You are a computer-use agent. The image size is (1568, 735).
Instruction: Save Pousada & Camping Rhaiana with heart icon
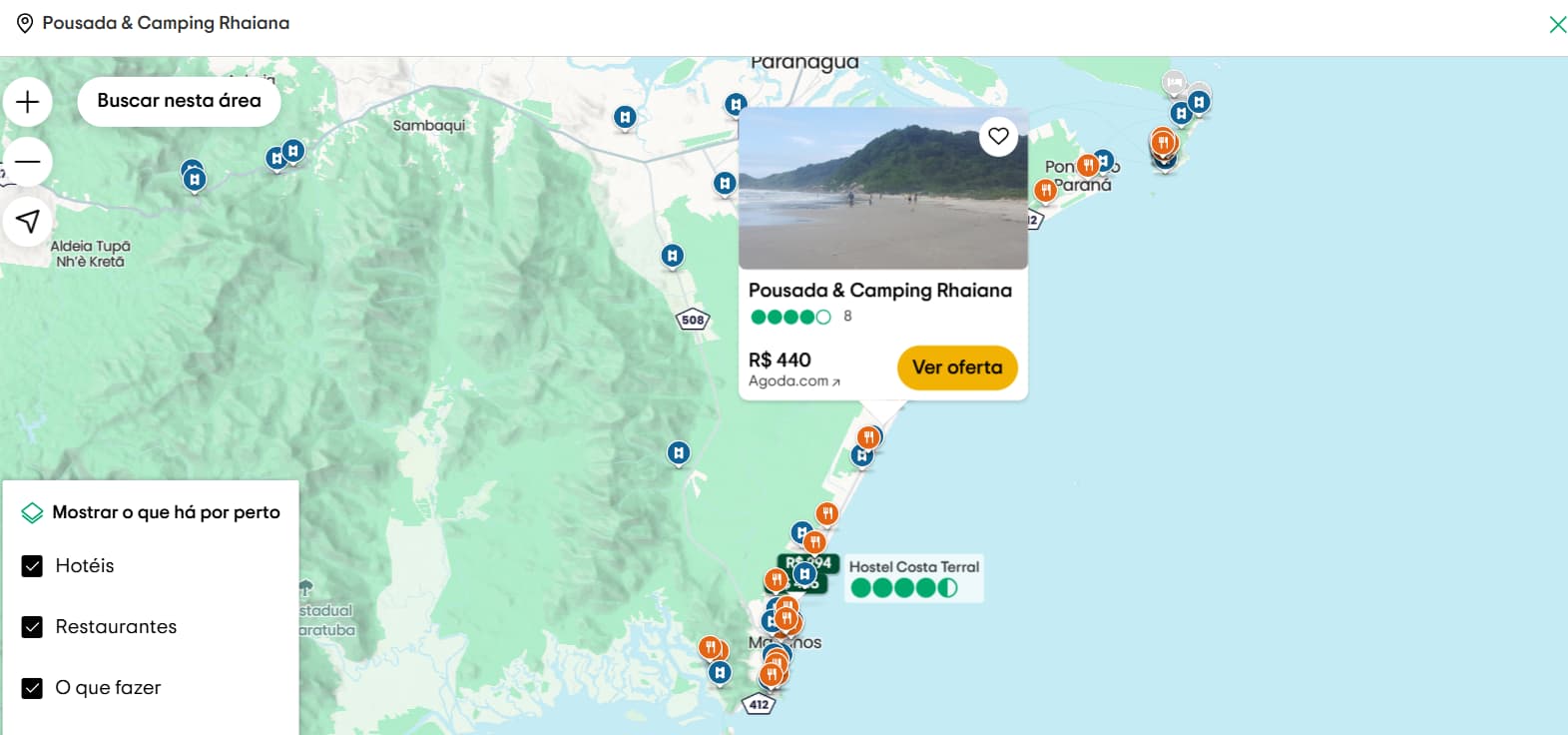pos(998,136)
